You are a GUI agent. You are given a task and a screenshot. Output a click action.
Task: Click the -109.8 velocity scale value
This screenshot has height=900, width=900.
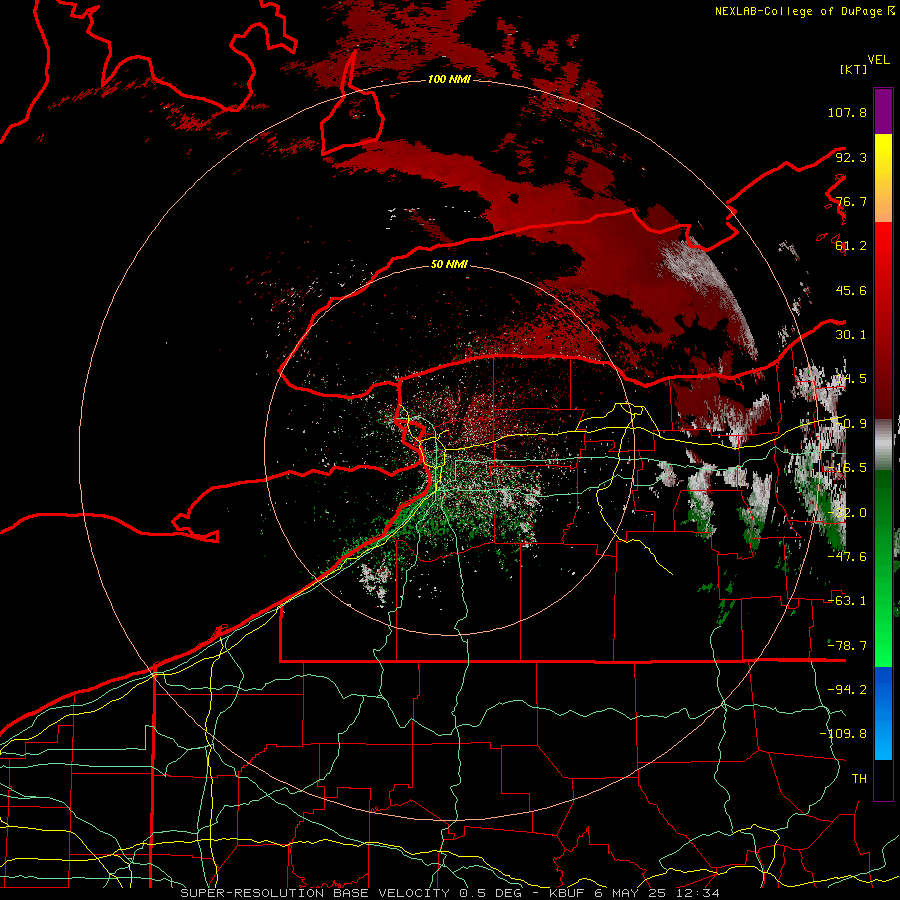point(843,734)
